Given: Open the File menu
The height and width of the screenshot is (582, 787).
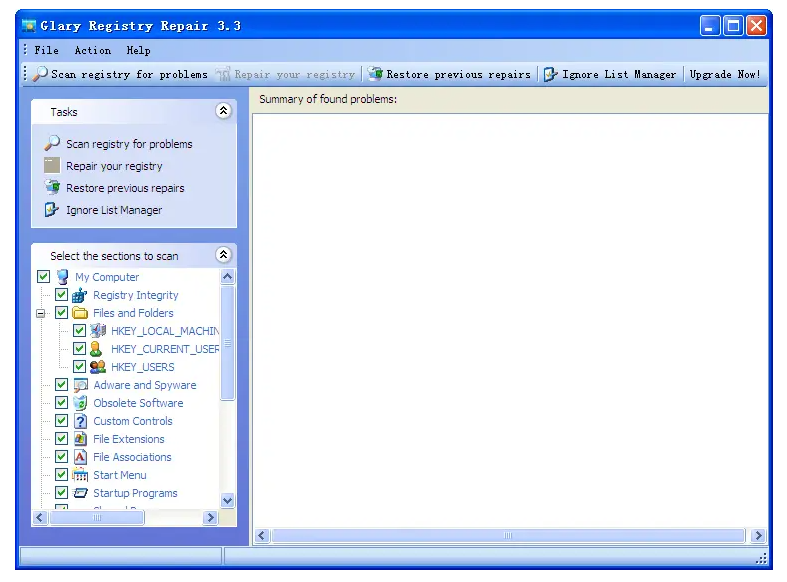Looking at the screenshot, I should point(47,51).
